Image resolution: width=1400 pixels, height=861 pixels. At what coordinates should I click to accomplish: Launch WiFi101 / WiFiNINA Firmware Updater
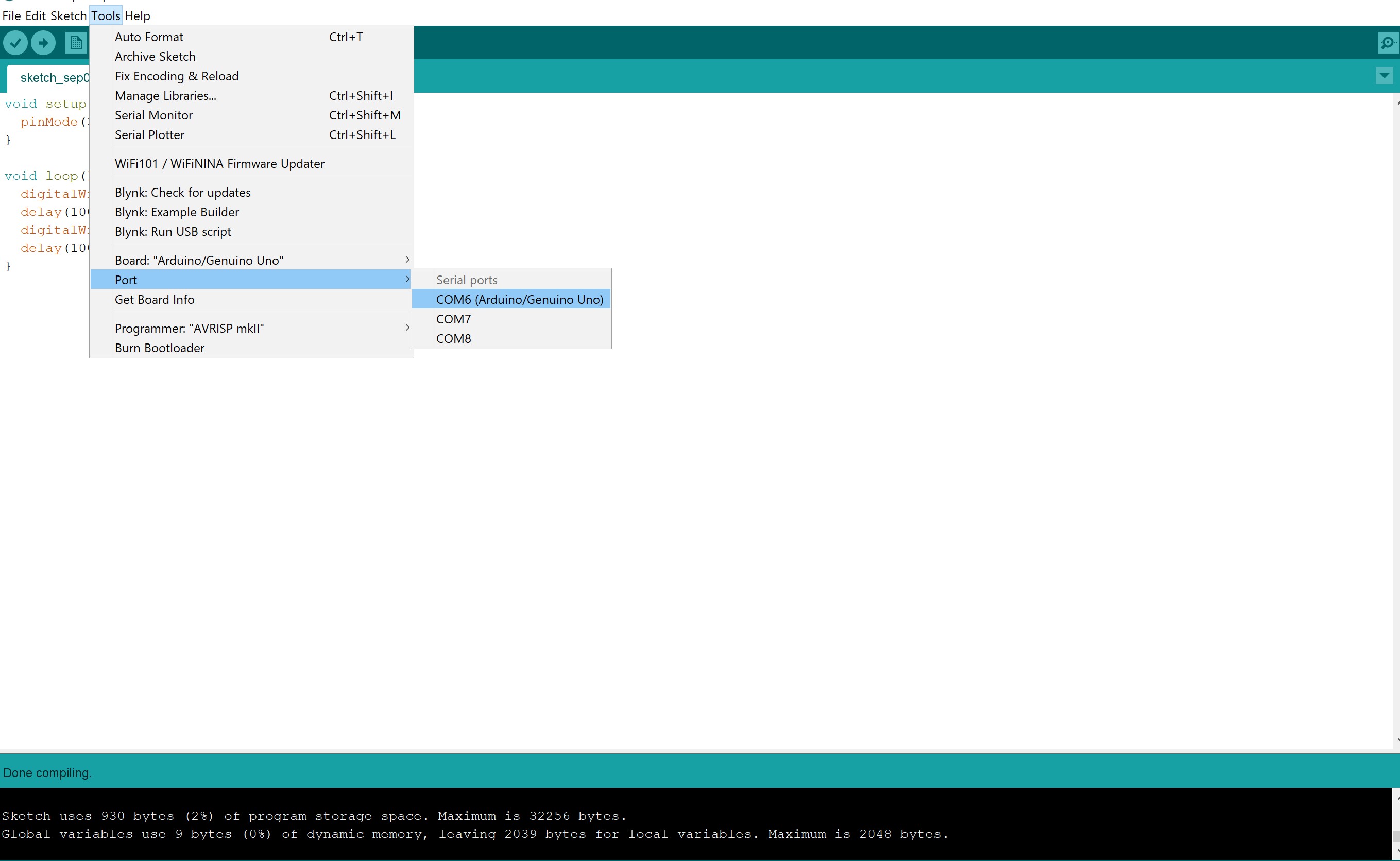point(251,163)
